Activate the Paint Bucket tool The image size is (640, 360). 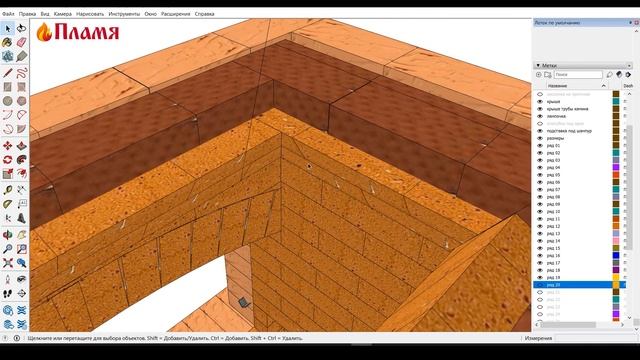click(x=8, y=42)
